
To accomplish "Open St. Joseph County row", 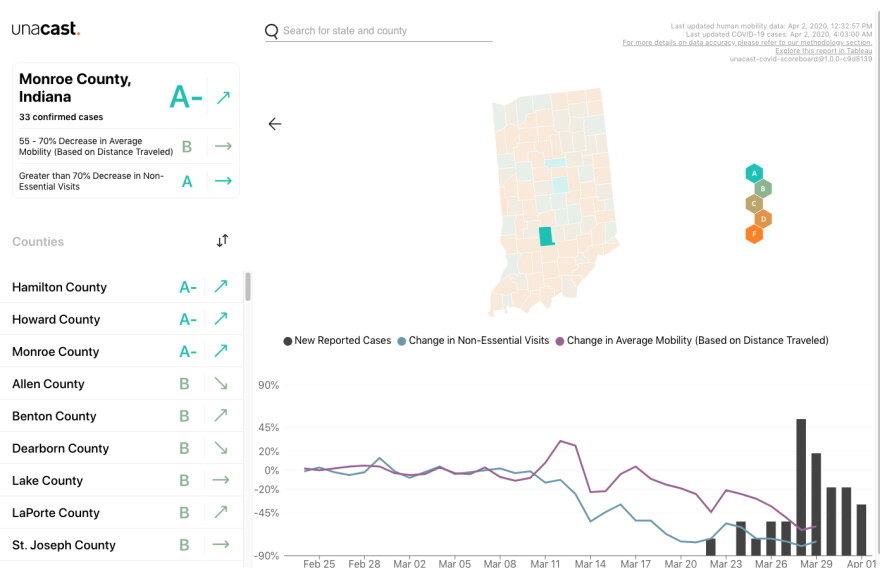I will tap(121, 545).
